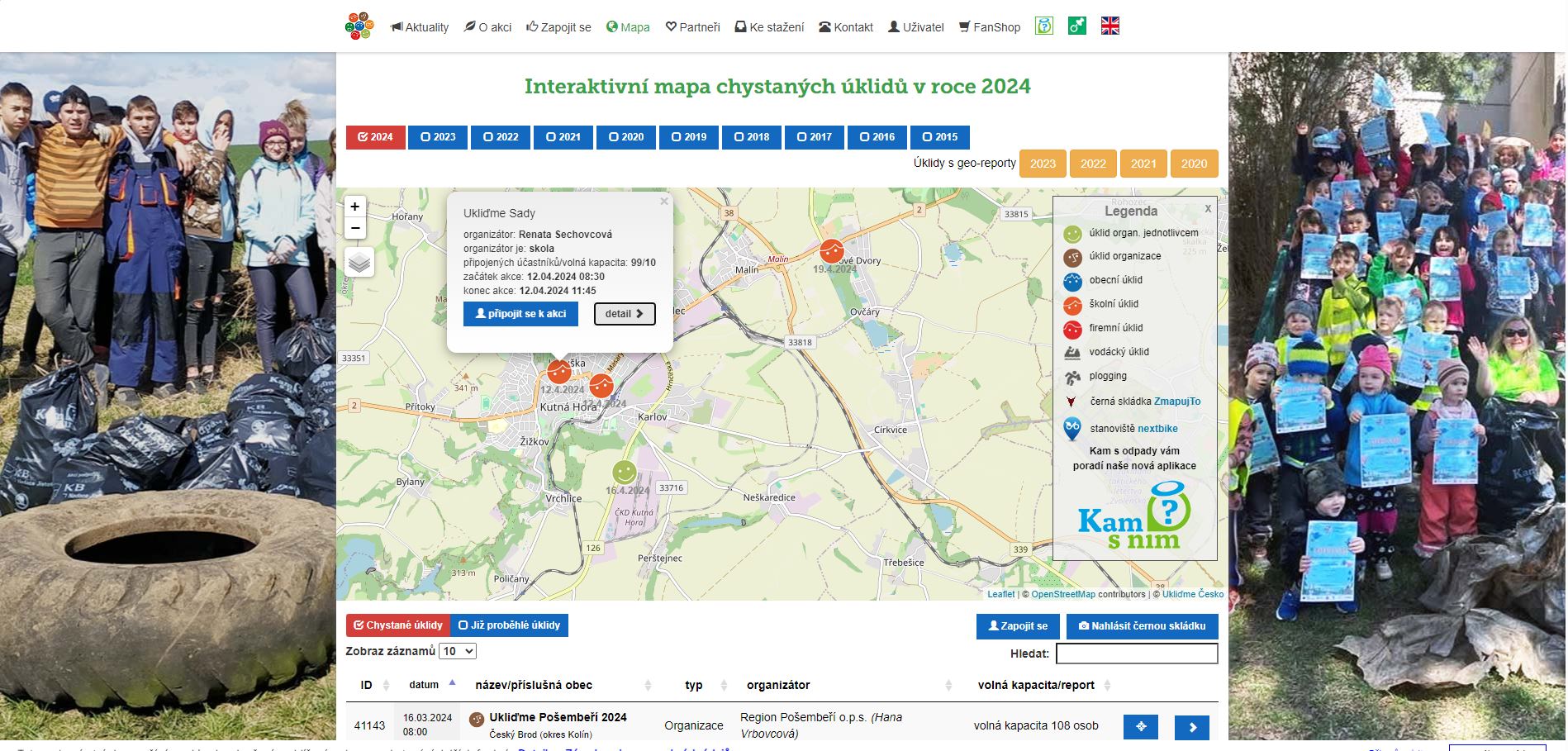Click the school cleanup marker near Nové Dvory
The height and width of the screenshot is (751, 1568).
[831, 250]
